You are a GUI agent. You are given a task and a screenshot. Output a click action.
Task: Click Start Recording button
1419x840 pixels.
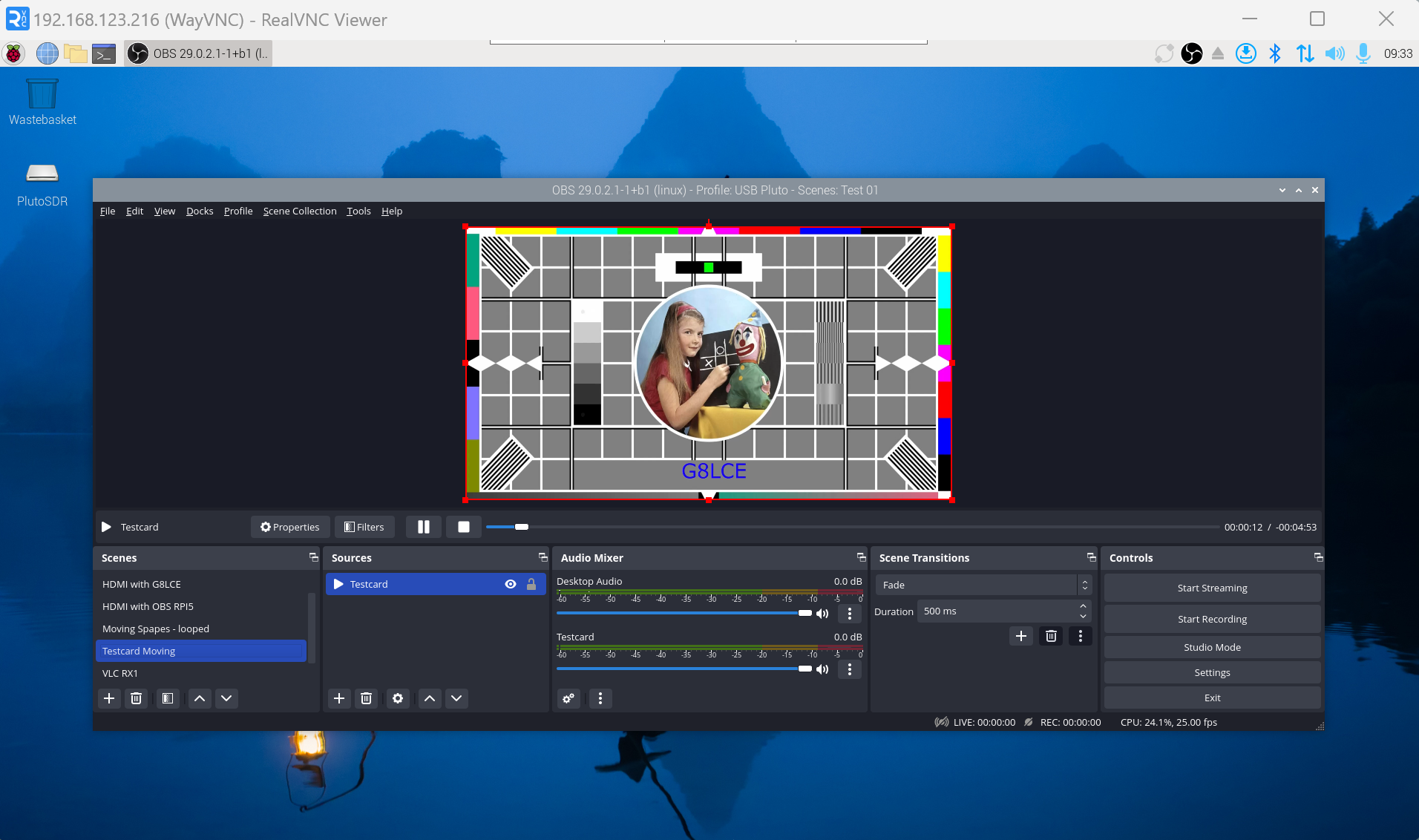pos(1212,619)
